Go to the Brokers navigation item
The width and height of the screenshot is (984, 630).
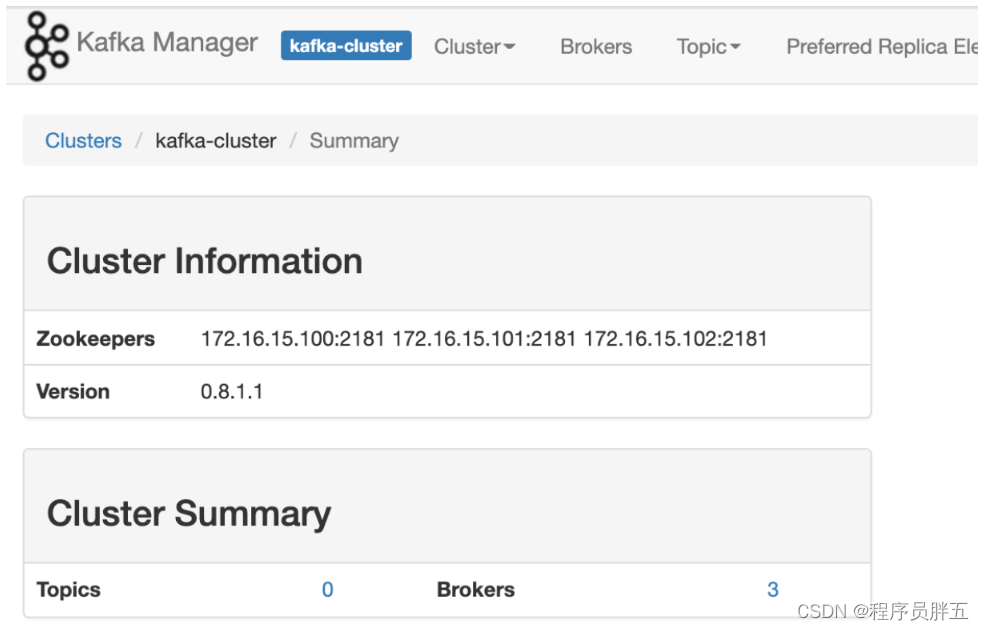click(x=596, y=46)
